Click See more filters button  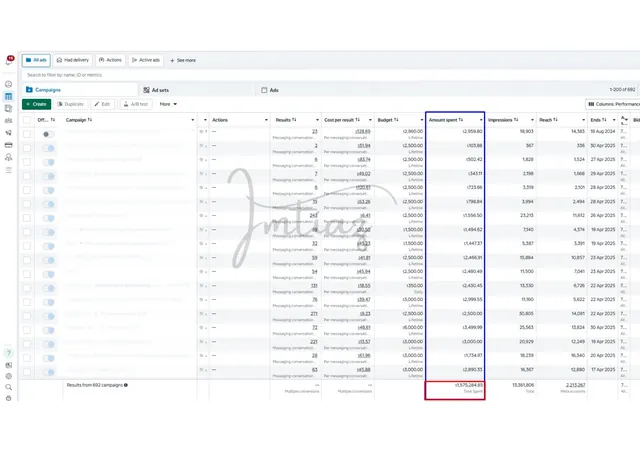pyautogui.click(x=183, y=60)
